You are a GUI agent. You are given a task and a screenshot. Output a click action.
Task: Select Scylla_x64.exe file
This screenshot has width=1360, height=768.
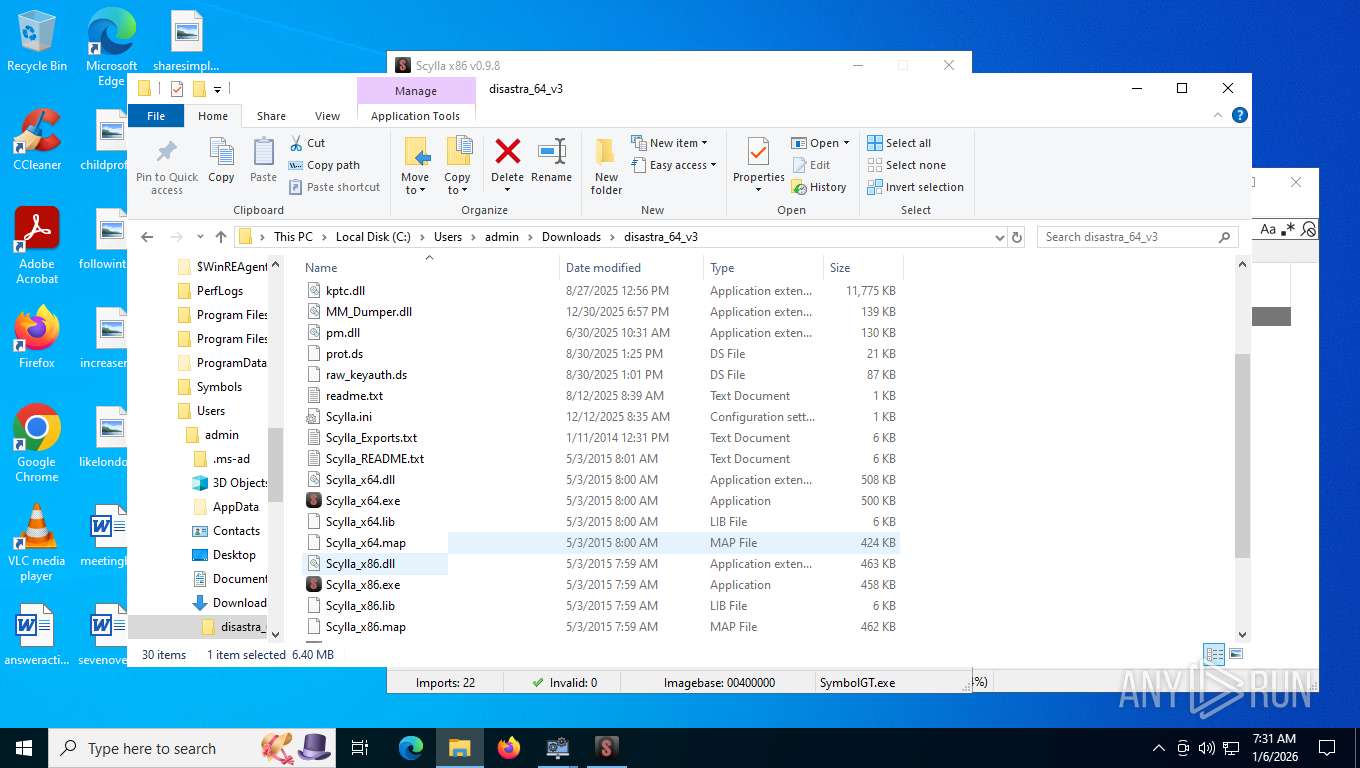pyautogui.click(x=362, y=501)
